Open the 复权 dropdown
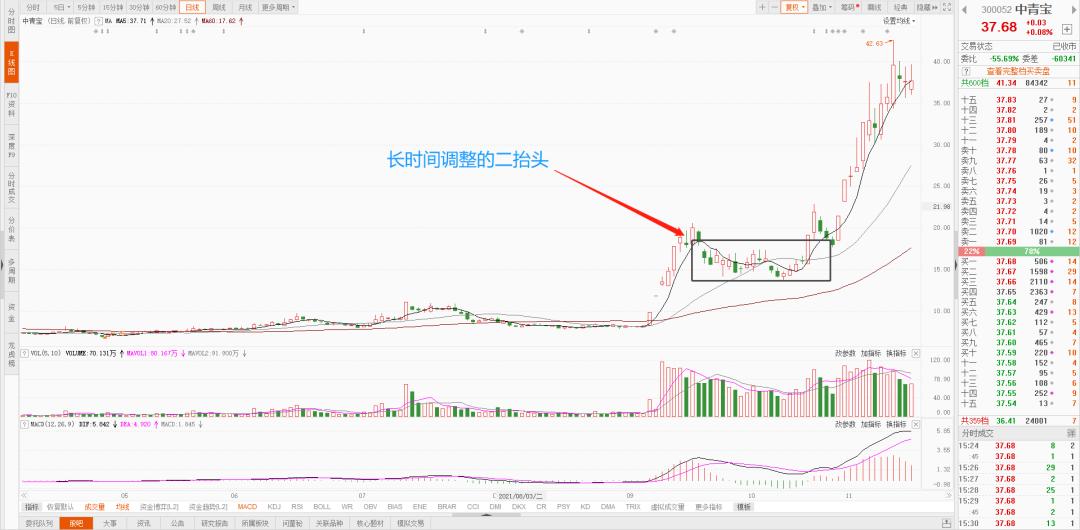1080x530 pixels. 794,7
